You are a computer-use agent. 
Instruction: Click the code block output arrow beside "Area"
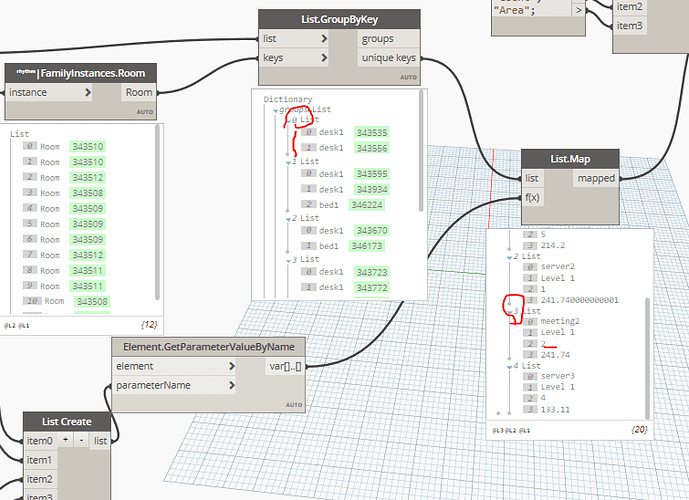[578, 10]
